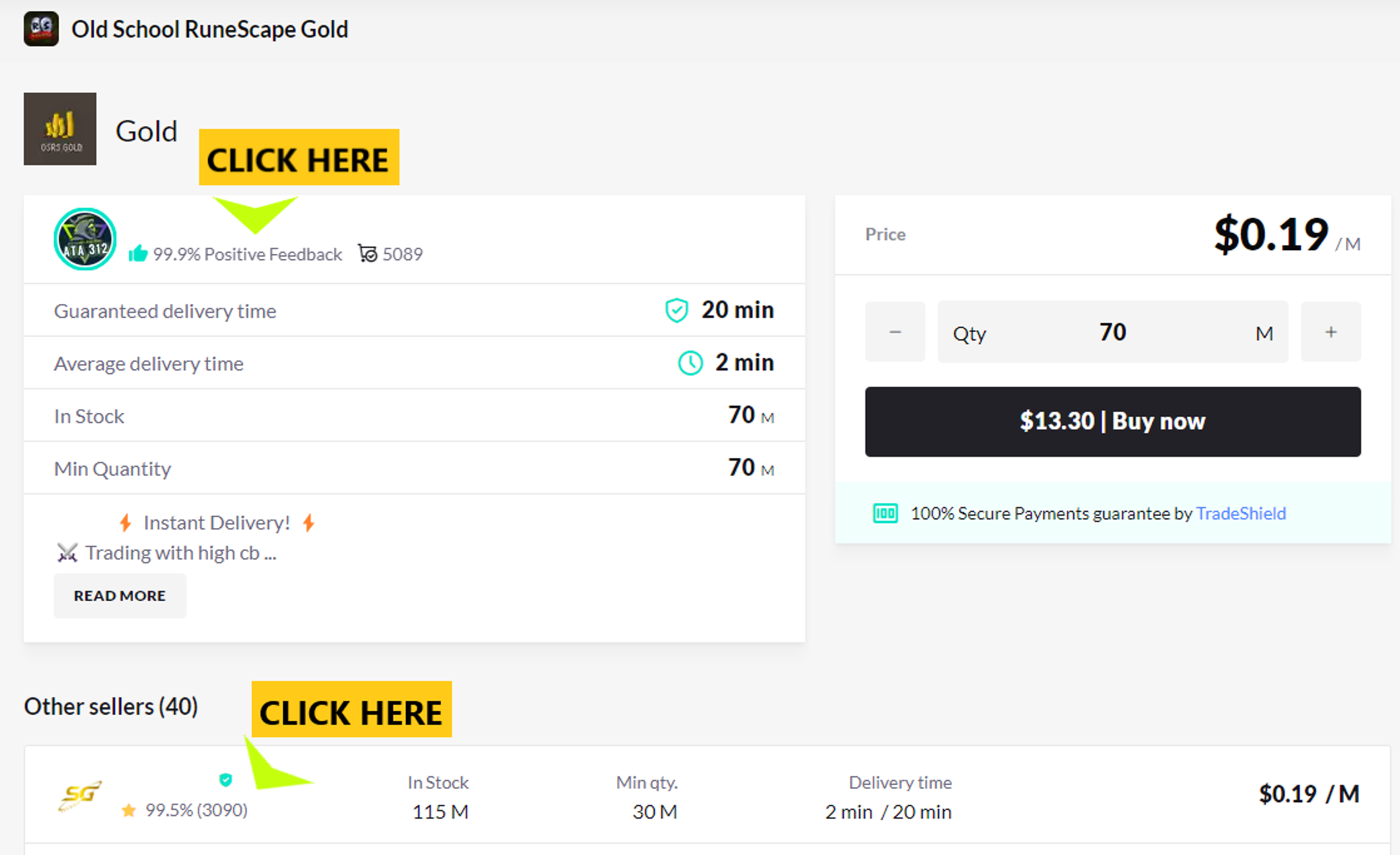Click the cart icon next to 5089
1400x855 pixels.
pyautogui.click(x=368, y=253)
